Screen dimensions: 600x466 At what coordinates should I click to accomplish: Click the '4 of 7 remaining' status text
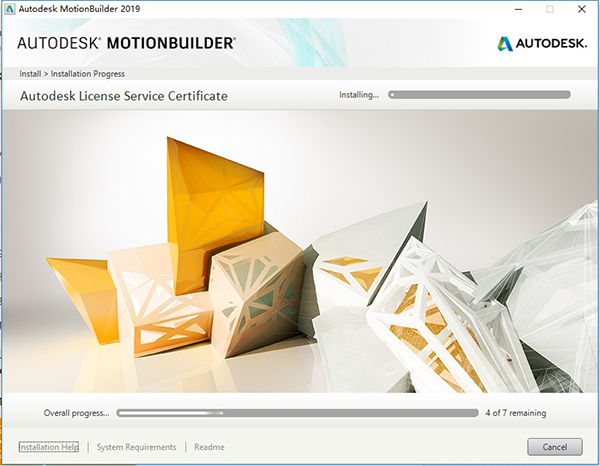516,412
